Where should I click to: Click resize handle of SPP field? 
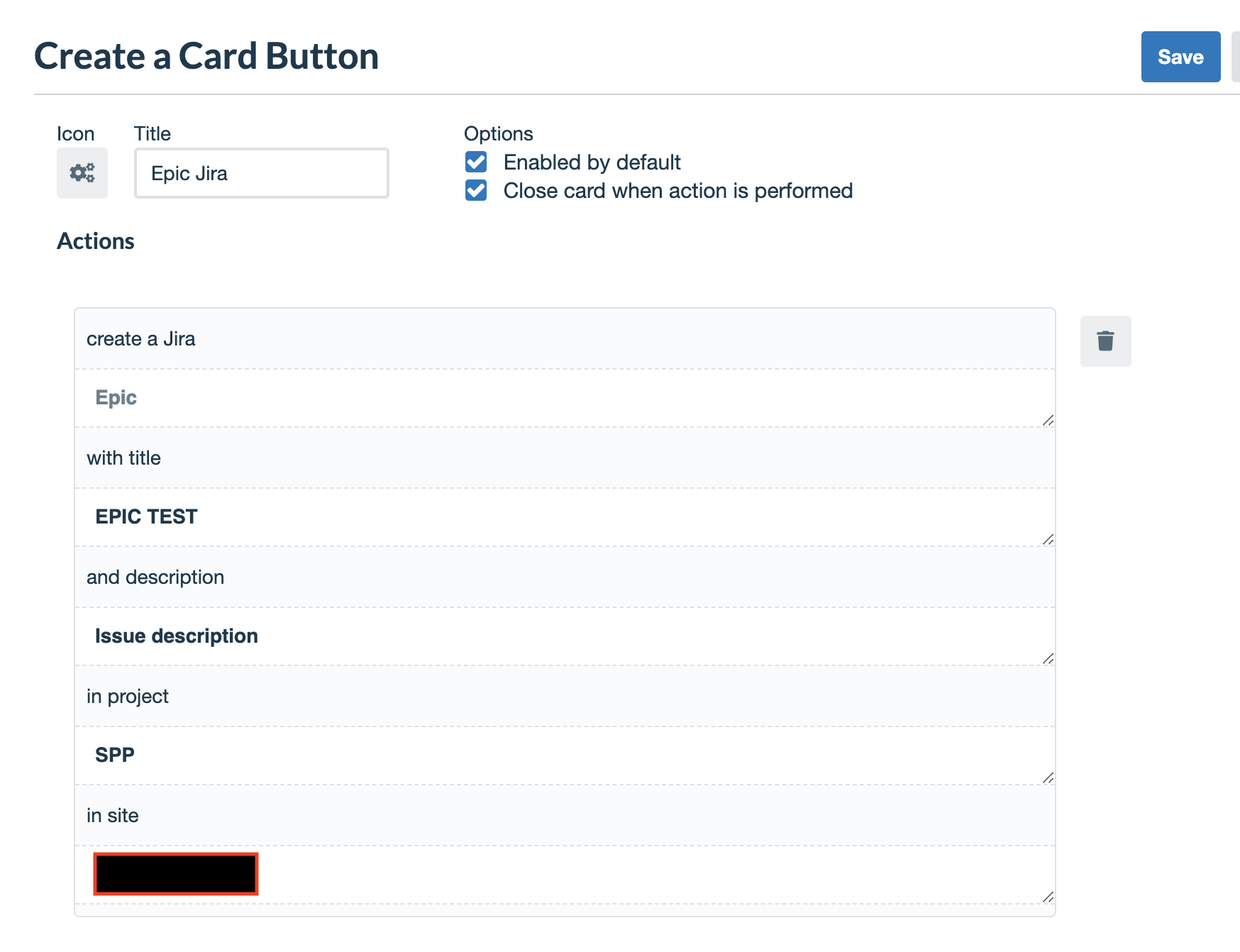[1048, 778]
